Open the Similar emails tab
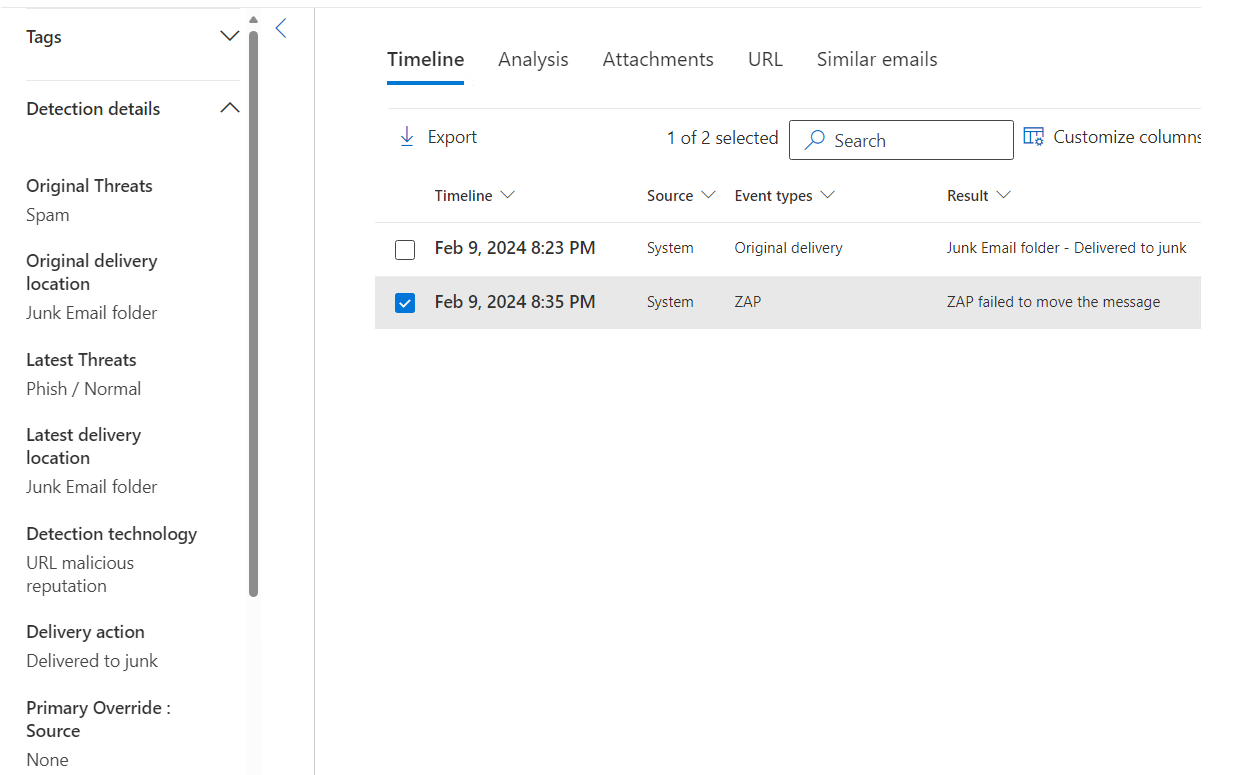The height and width of the screenshot is (775, 1251). (877, 59)
